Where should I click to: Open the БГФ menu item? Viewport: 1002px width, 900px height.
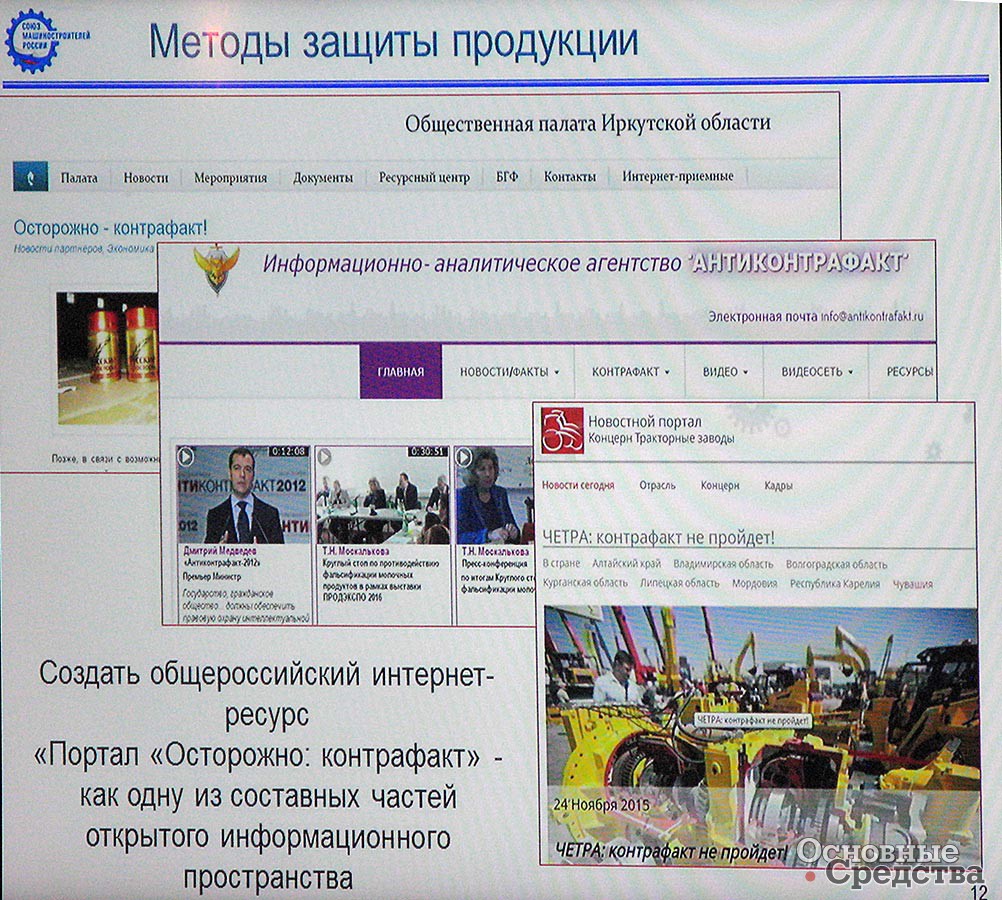pyautogui.click(x=507, y=176)
